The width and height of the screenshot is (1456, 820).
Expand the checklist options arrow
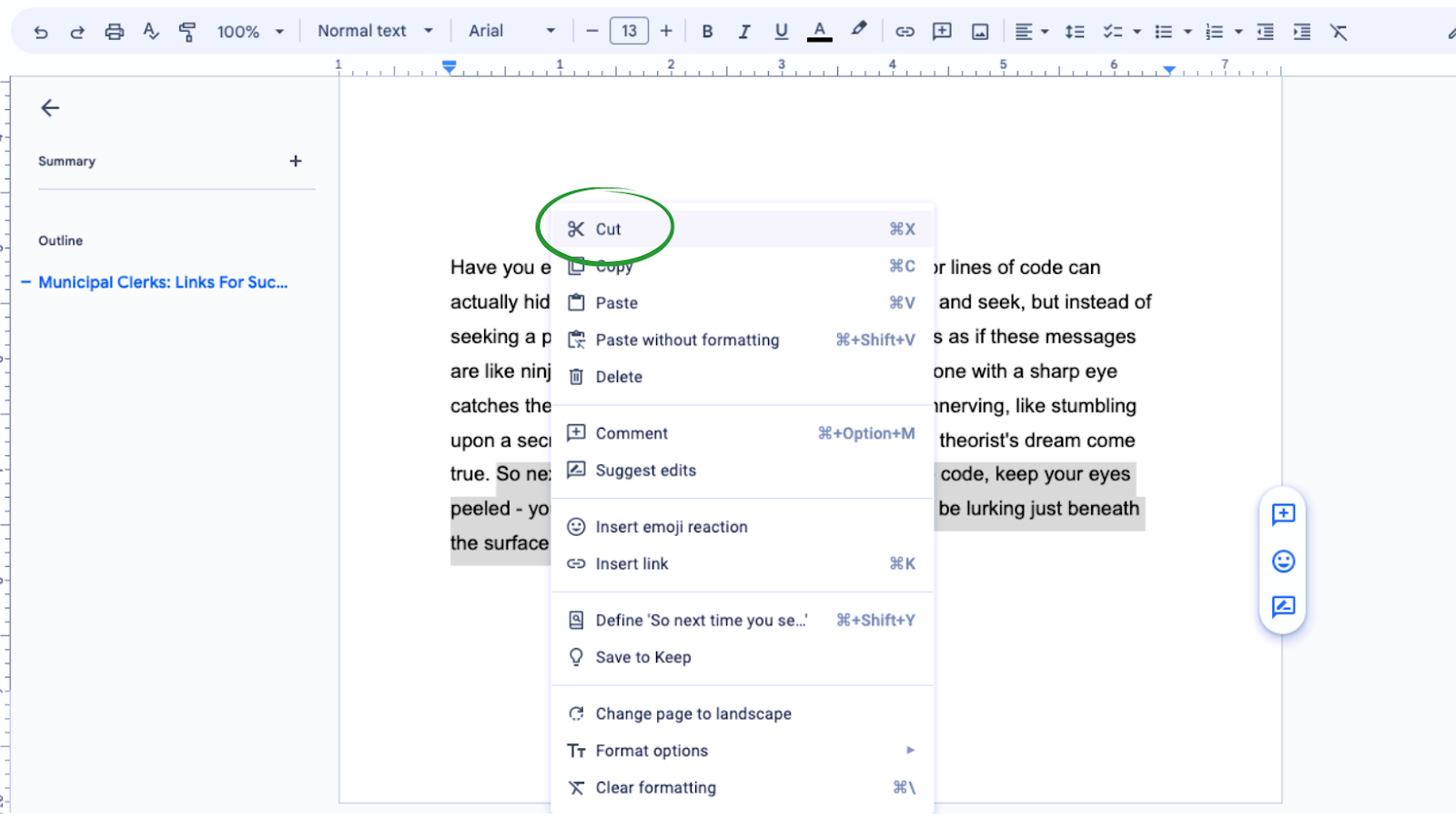pyautogui.click(x=1137, y=32)
